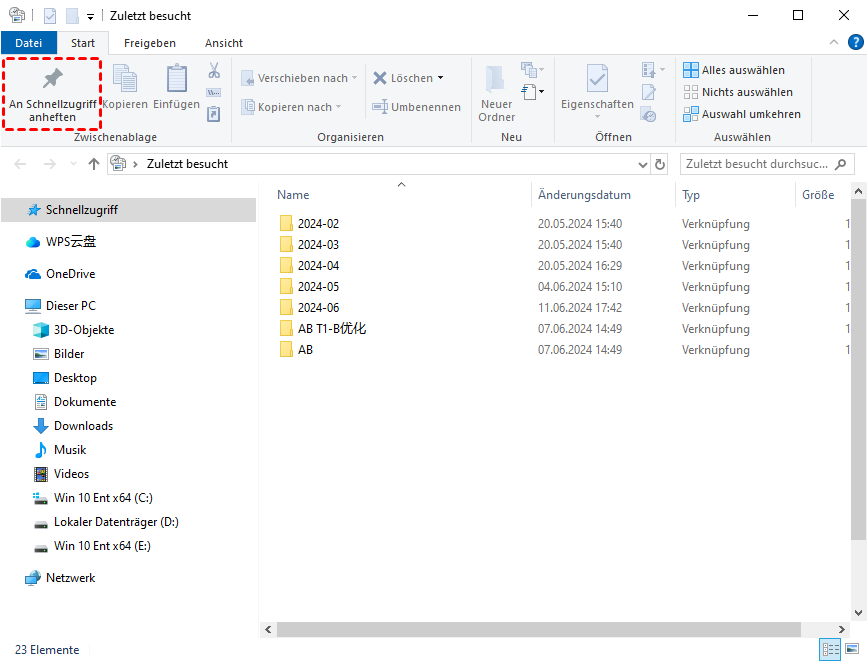
Task: Create a folder with Neuer Ordner
Action: click(497, 93)
